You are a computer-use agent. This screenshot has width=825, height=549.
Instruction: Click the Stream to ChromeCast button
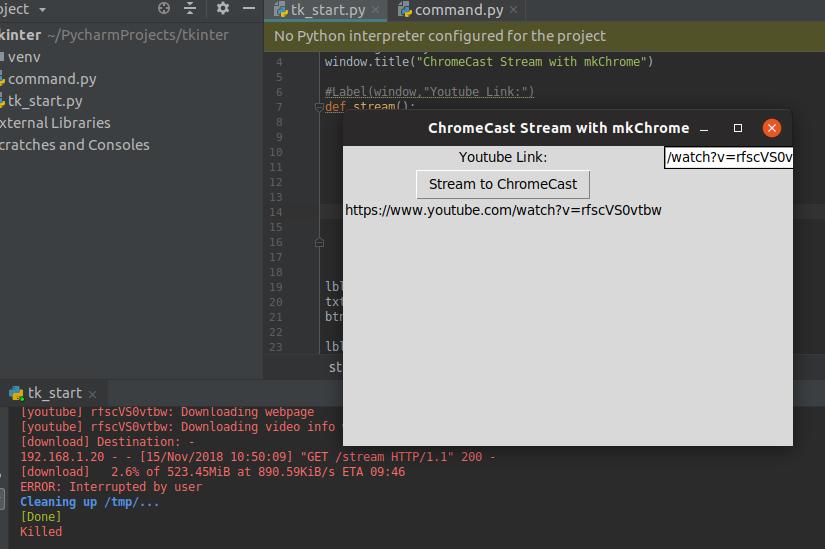(x=503, y=184)
